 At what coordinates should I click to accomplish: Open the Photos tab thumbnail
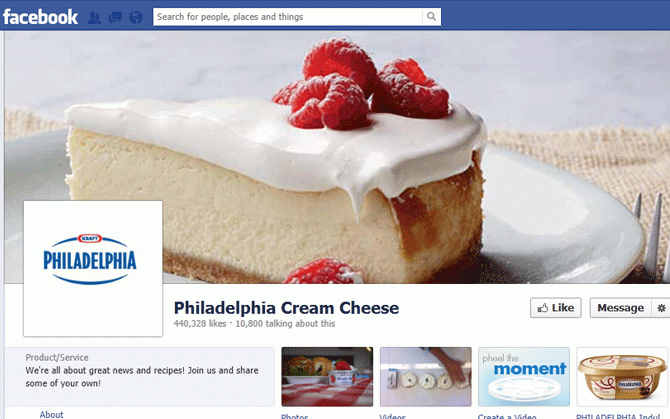pos(327,376)
